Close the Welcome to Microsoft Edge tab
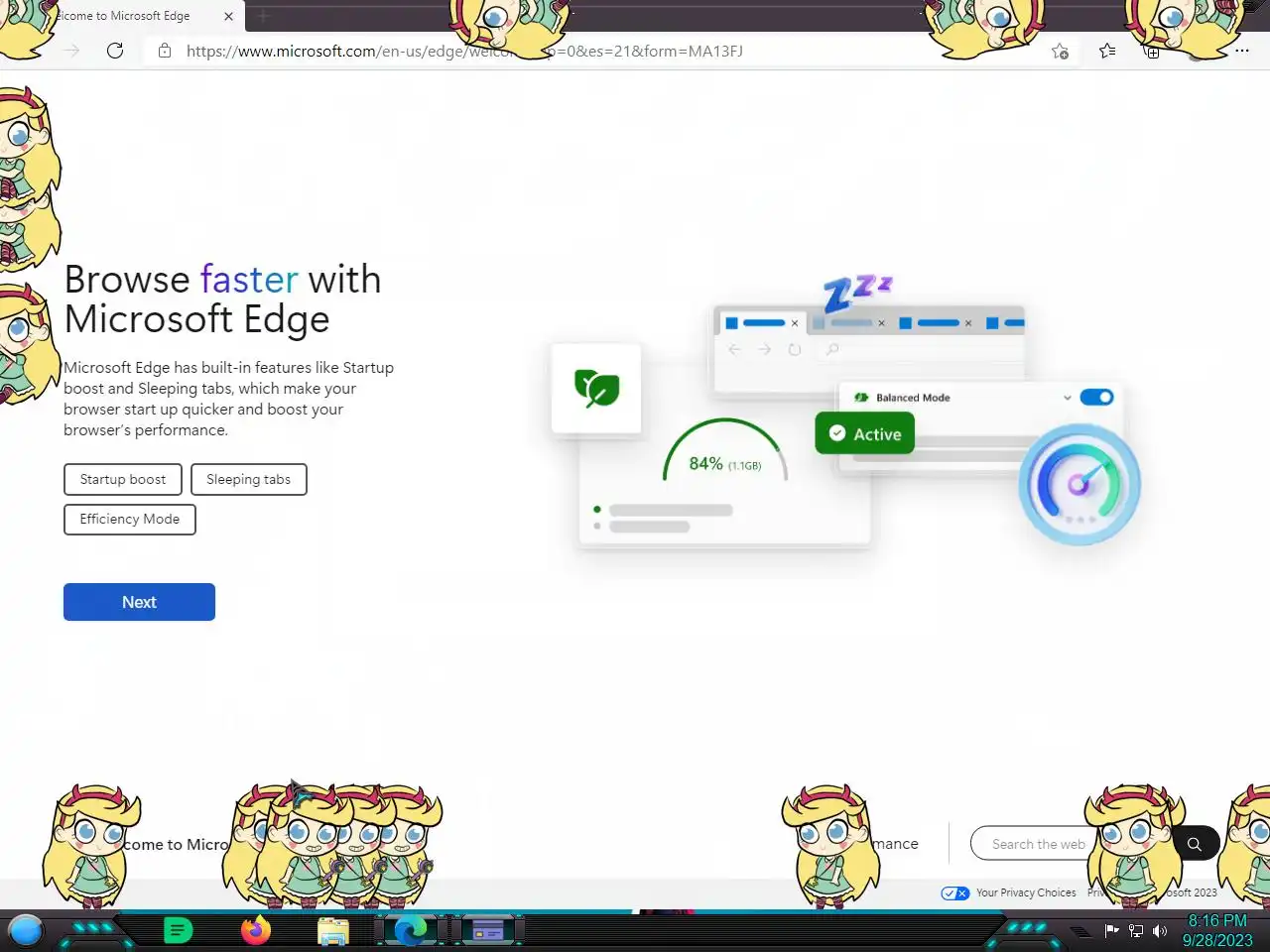Viewport: 1270px width, 952px height. (x=228, y=16)
